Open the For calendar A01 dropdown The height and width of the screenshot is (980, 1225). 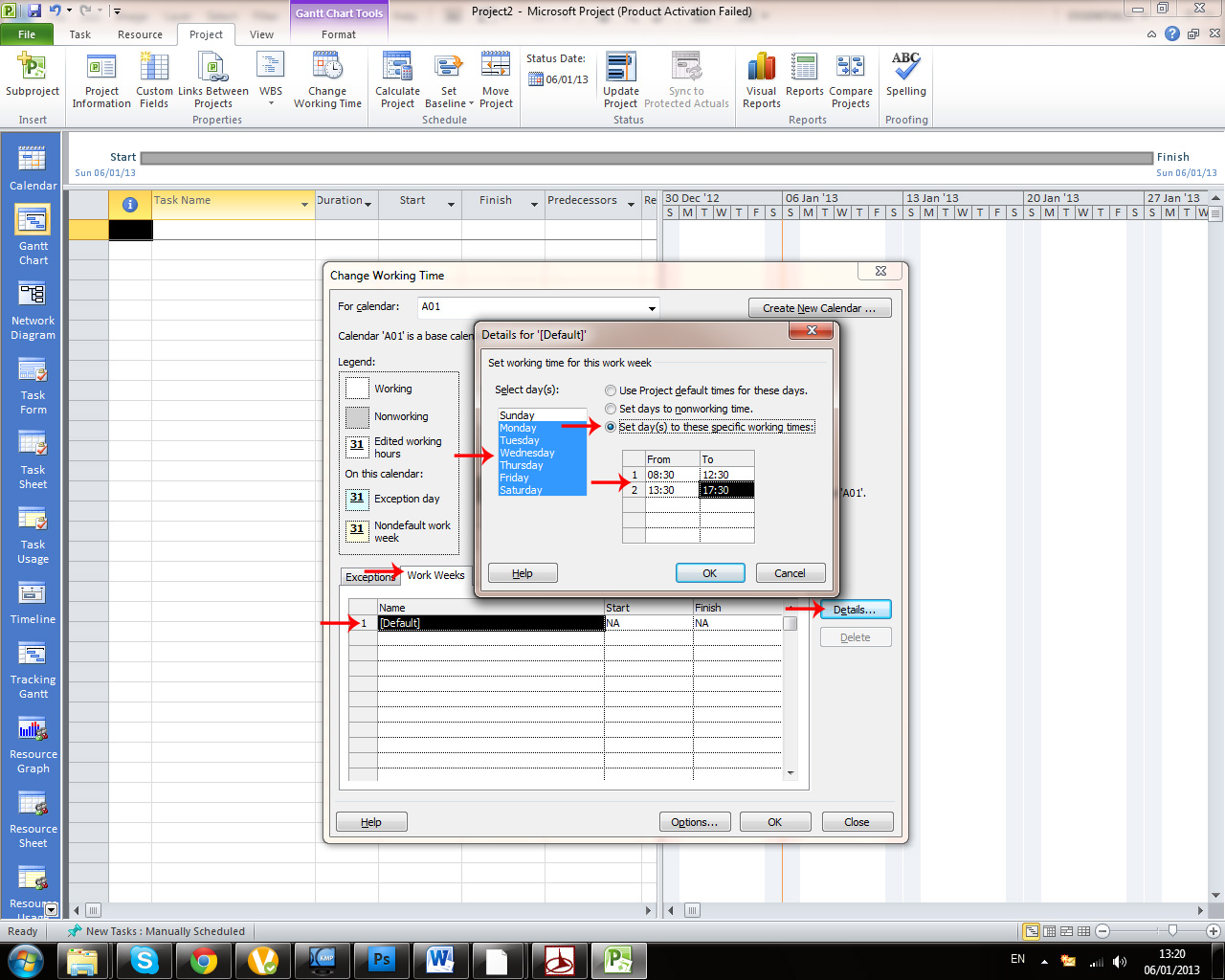652,308
